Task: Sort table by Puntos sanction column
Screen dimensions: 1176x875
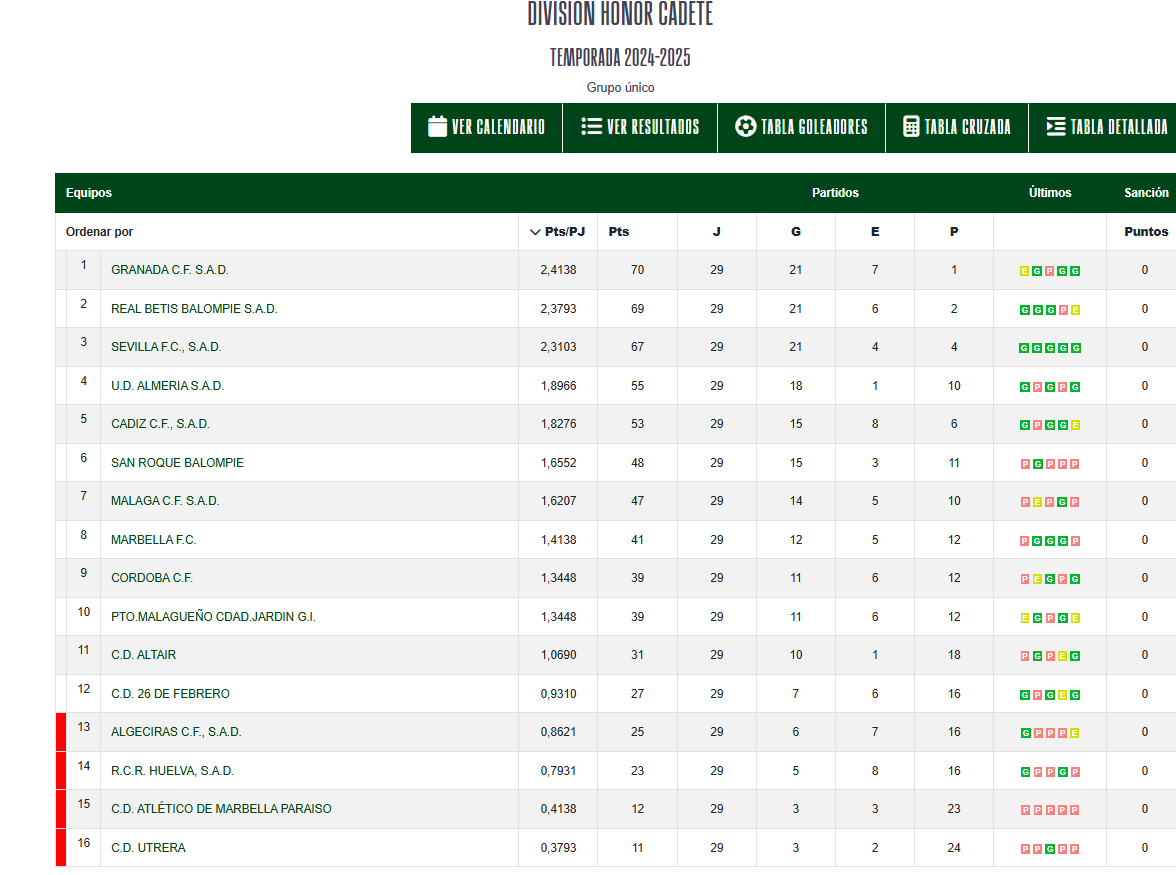Action: click(x=1146, y=232)
